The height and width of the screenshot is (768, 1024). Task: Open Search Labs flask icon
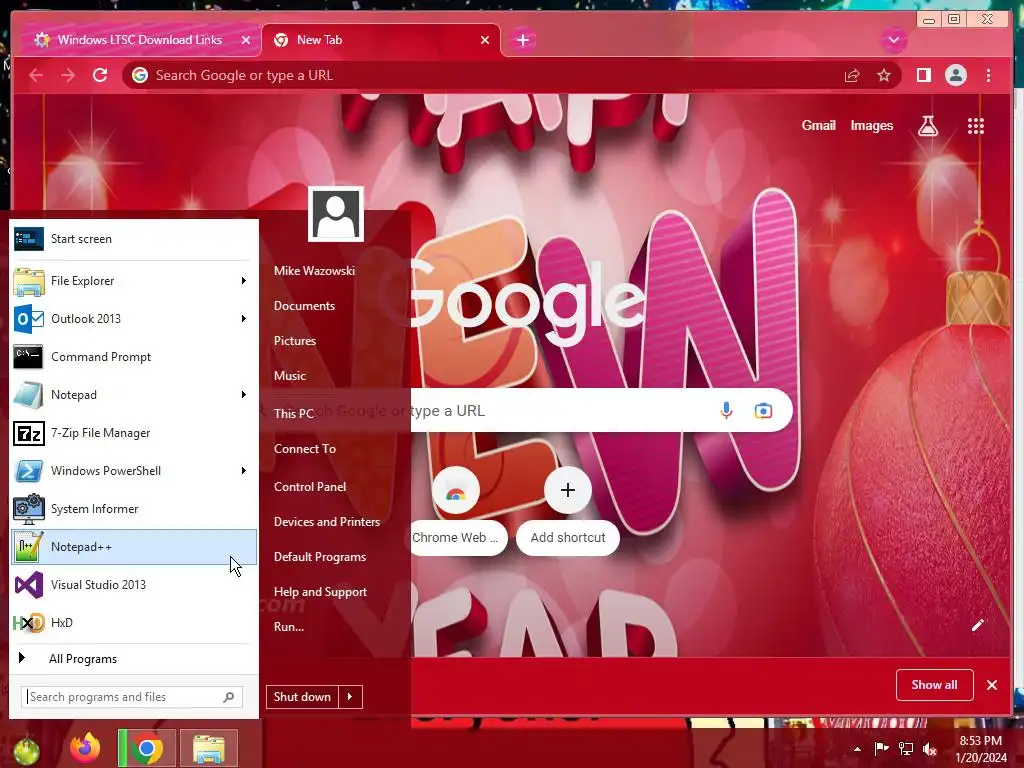(927, 125)
